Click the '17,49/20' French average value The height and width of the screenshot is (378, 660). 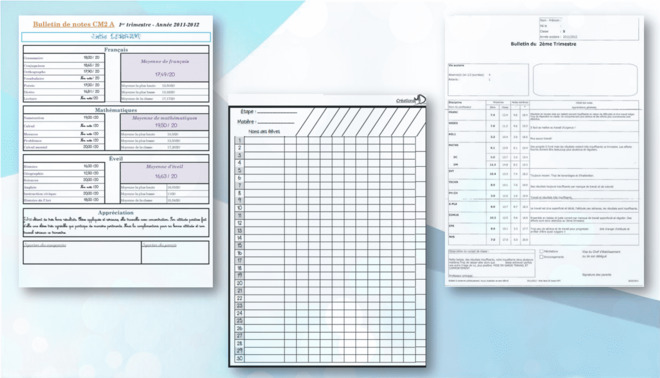click(165, 75)
